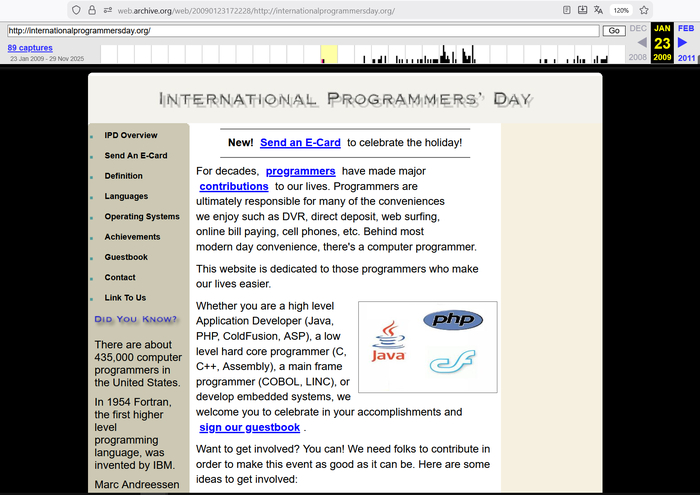
Task: Bookmark this page with star icon
Action: (642, 10)
